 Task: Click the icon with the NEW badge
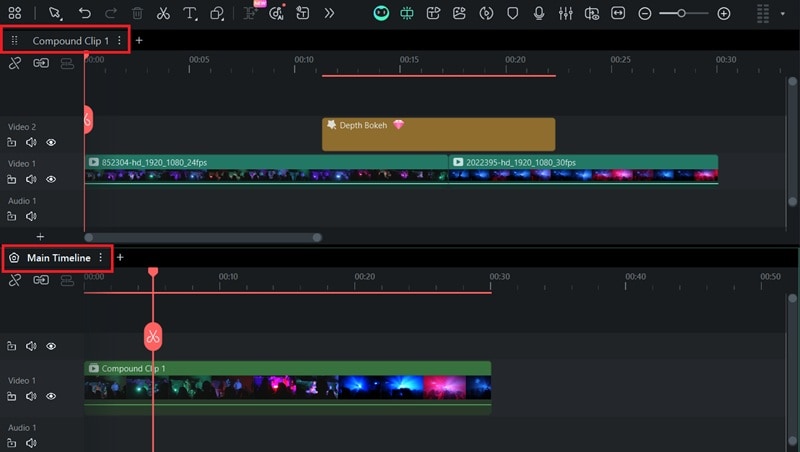click(x=250, y=12)
